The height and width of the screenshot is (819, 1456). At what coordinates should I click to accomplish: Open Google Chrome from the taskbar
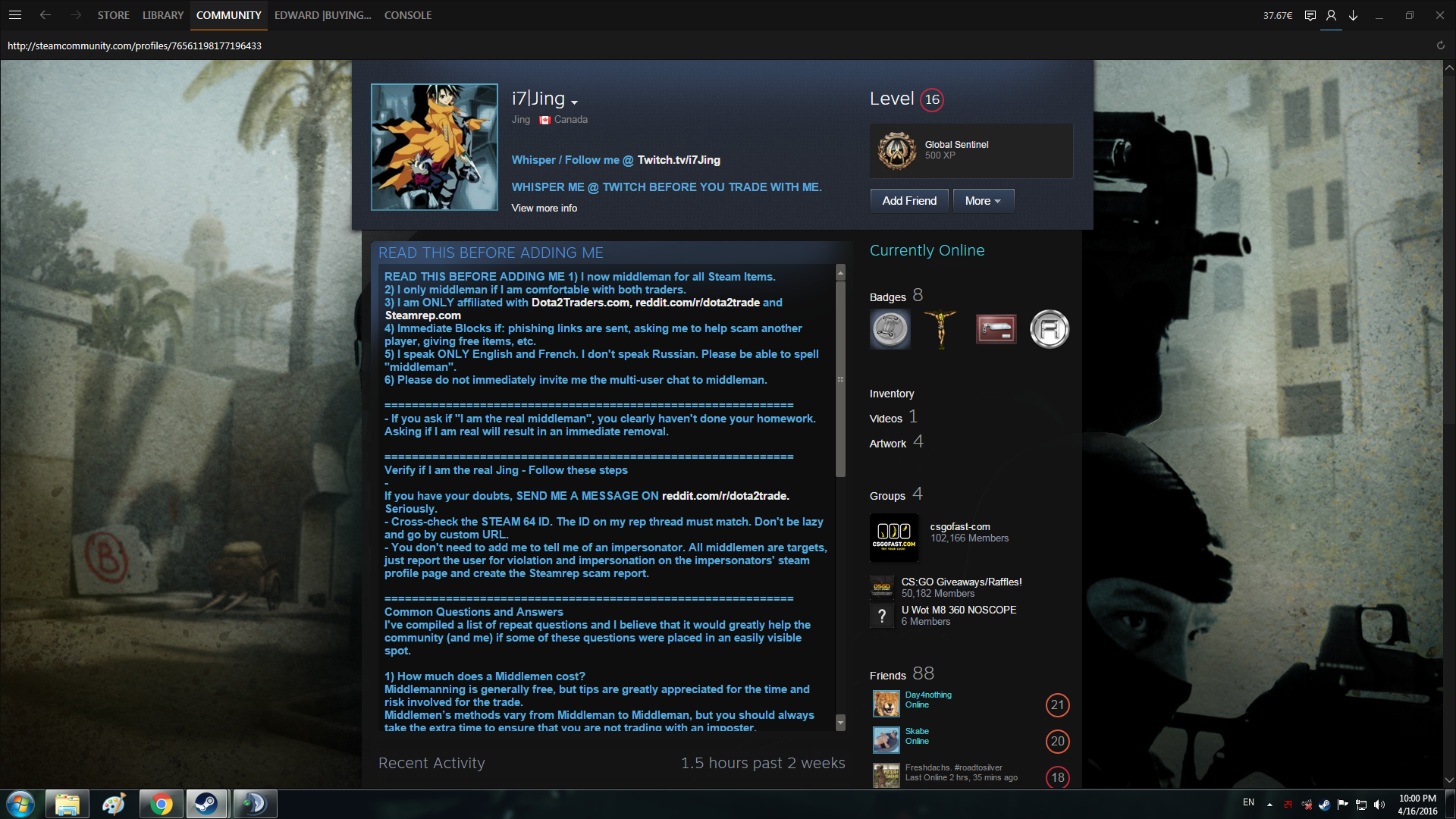[161, 804]
